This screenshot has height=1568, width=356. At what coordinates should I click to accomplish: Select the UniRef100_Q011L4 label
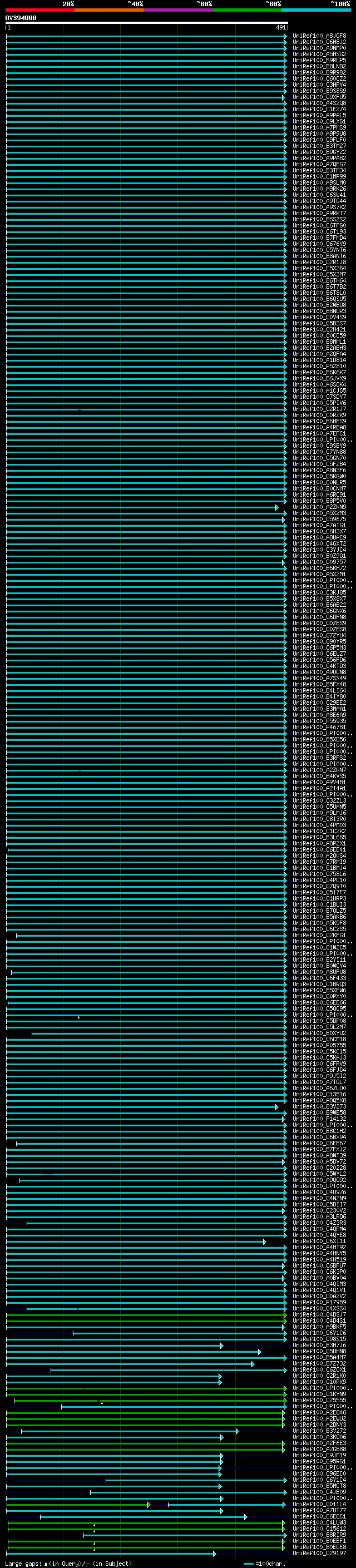[x=319, y=1504]
